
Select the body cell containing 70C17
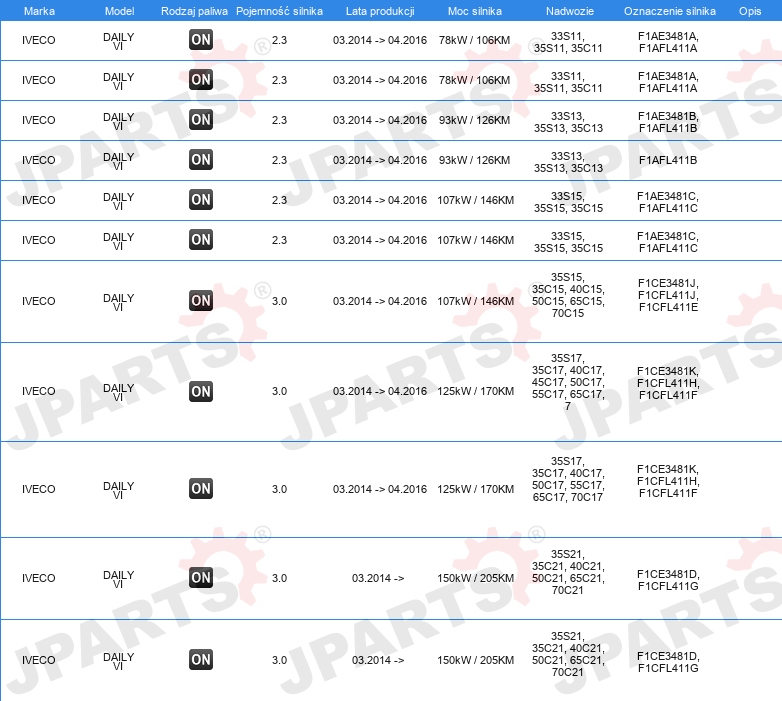[x=568, y=479]
